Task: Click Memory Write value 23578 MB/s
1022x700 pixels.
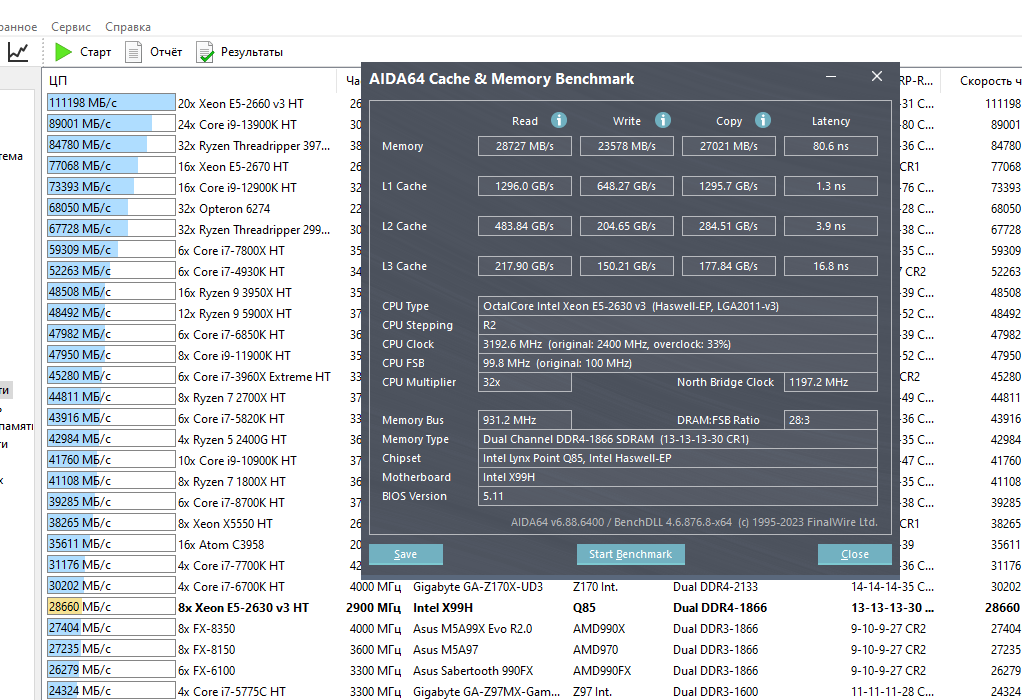Action: 626,146
